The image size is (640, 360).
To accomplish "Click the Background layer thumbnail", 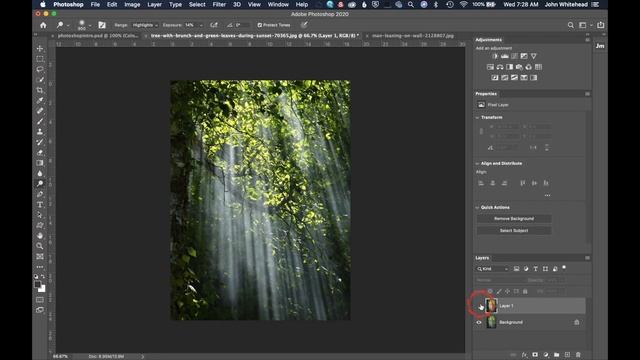I will pos(491,322).
